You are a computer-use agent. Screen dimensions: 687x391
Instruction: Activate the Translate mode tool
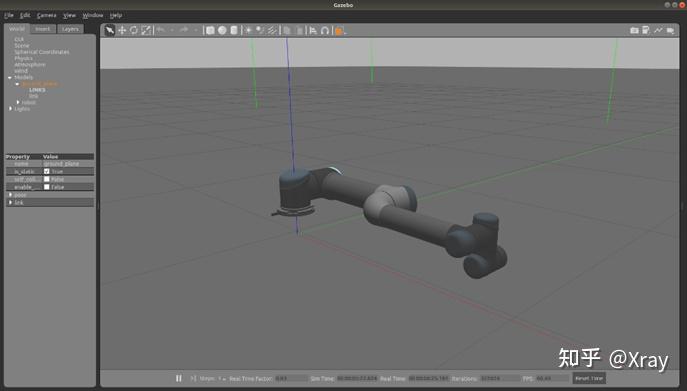122,30
